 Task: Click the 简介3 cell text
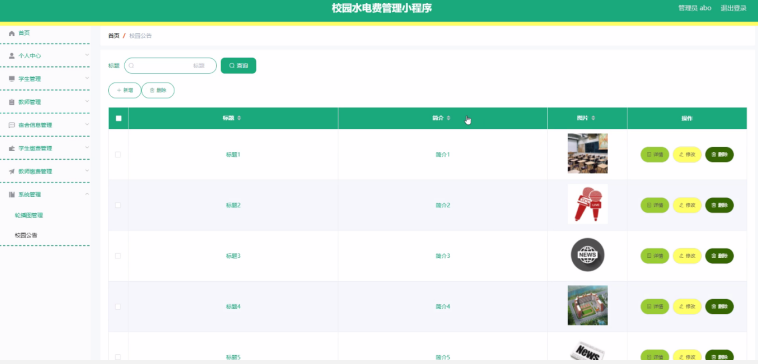pyautogui.click(x=443, y=256)
